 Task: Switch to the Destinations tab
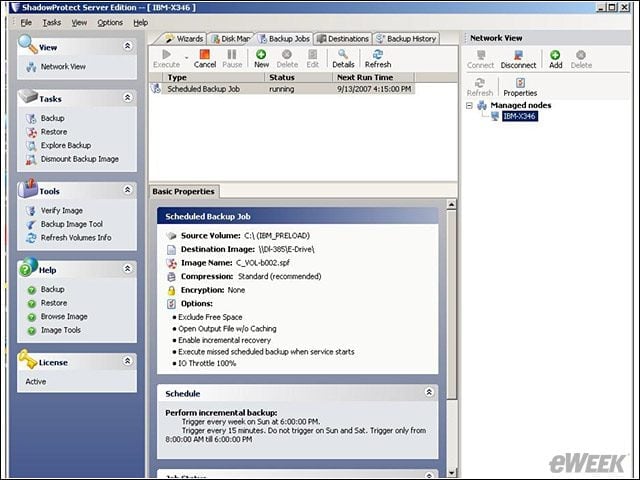pos(343,39)
